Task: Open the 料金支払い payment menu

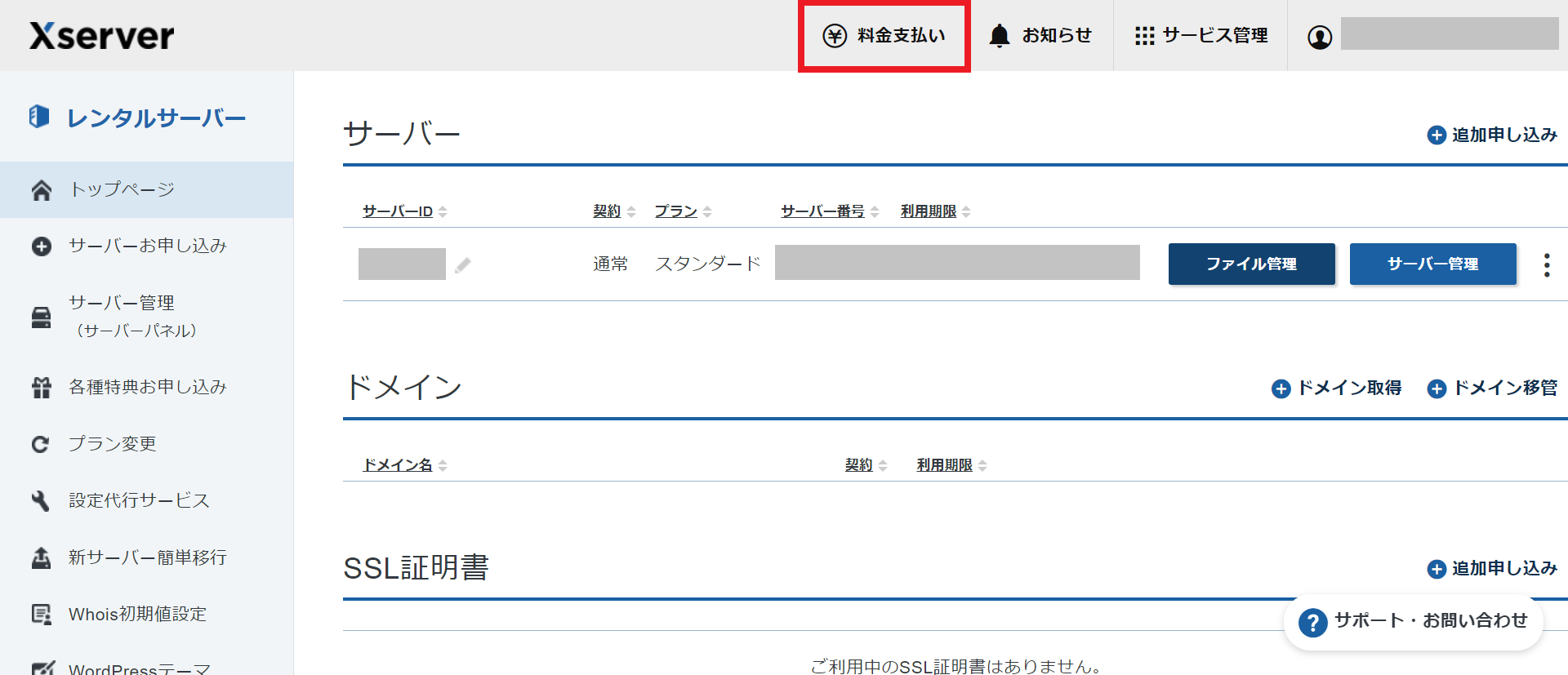Action: click(884, 36)
